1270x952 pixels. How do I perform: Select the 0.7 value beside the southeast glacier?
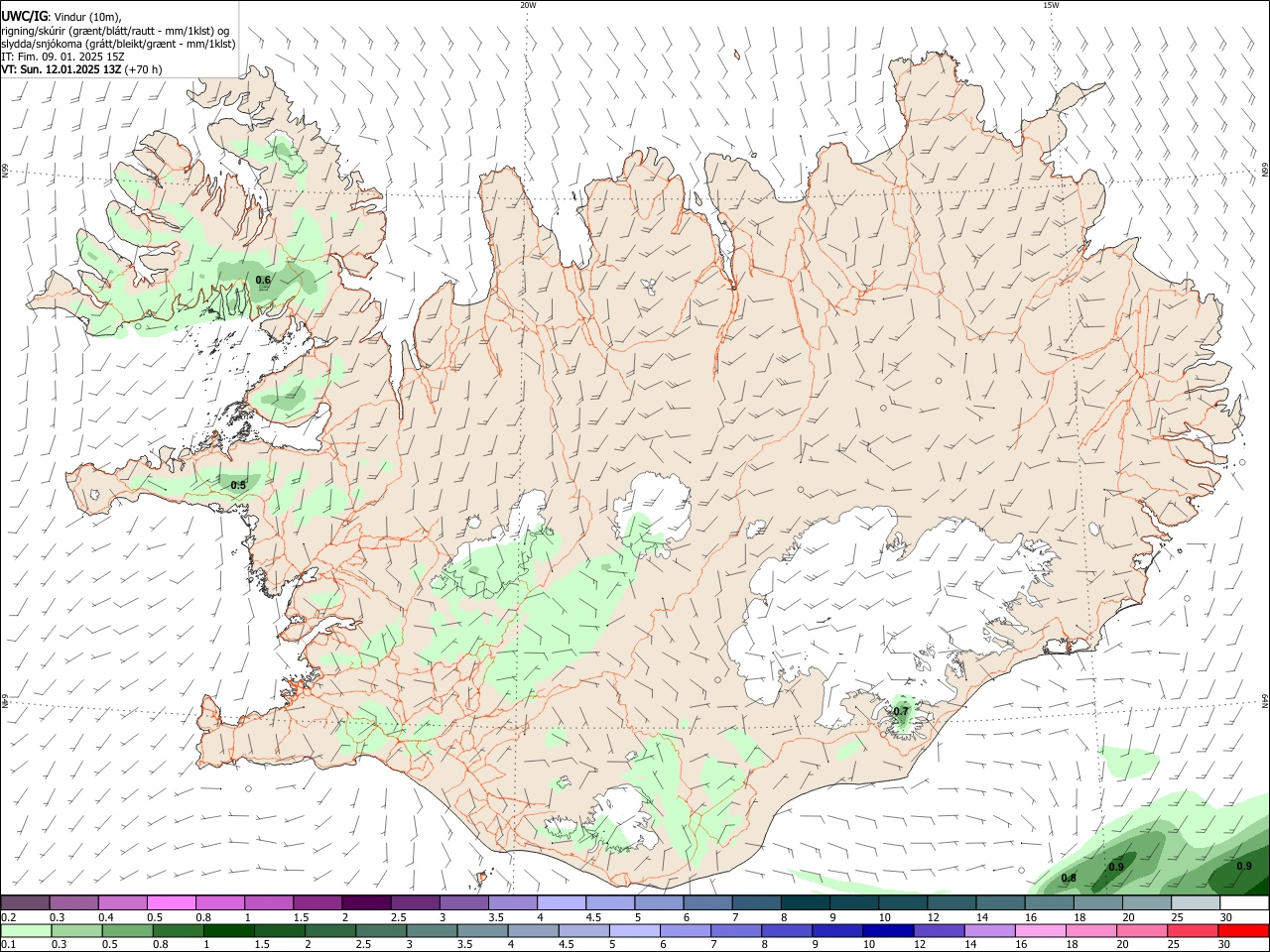click(x=901, y=712)
